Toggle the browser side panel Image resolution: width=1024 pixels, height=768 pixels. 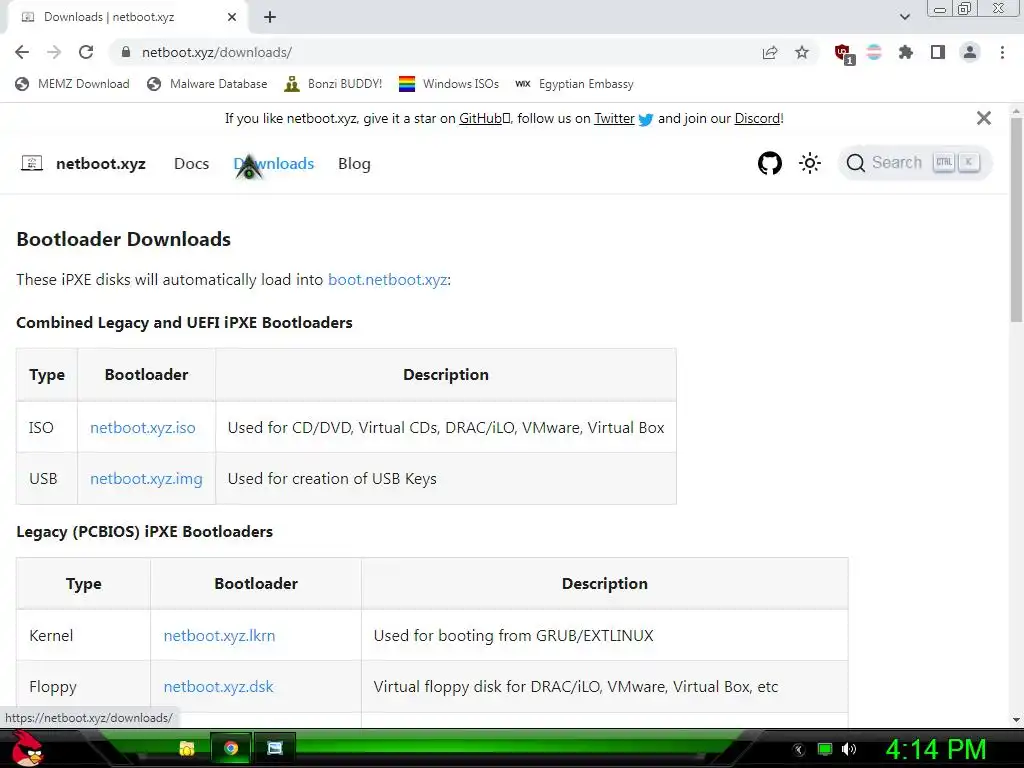[938, 52]
